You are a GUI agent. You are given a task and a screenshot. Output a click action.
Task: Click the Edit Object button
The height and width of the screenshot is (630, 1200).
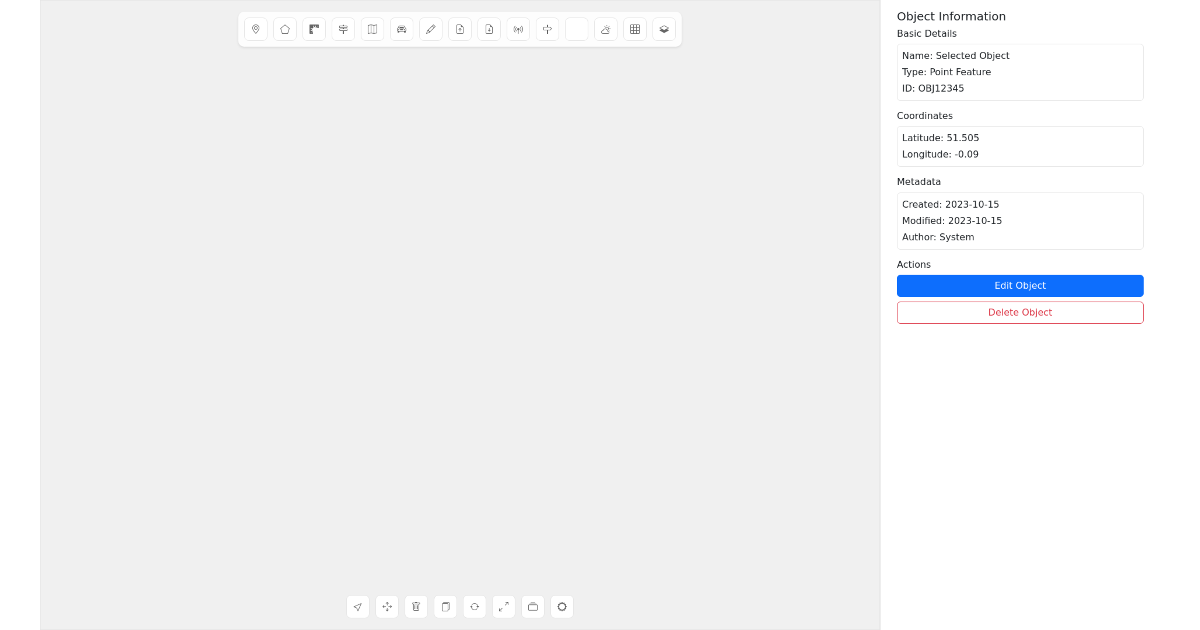pyautogui.click(x=1020, y=286)
